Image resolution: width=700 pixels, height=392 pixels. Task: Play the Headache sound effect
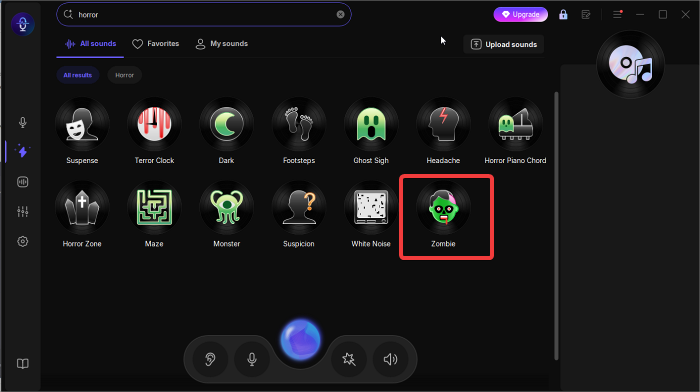click(x=443, y=124)
